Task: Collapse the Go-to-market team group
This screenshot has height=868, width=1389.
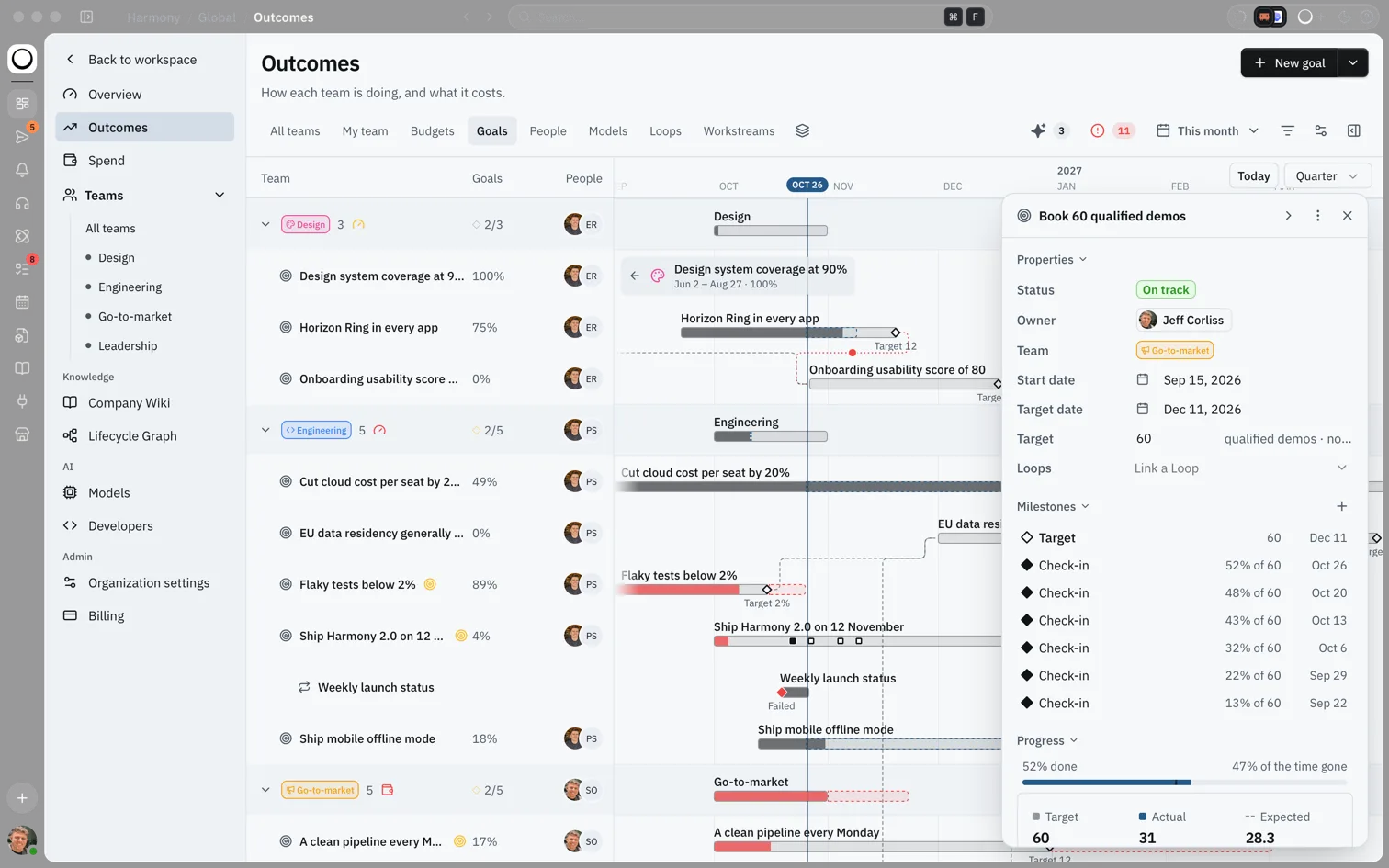Action: (x=265, y=790)
